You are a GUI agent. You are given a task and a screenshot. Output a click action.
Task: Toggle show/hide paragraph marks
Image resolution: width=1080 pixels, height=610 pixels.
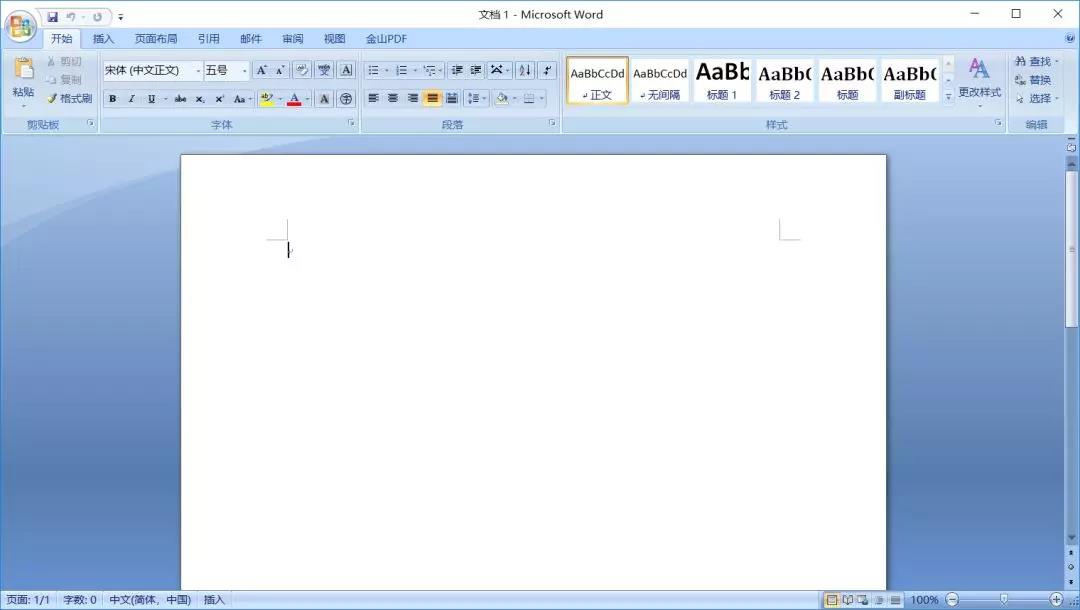(x=547, y=71)
